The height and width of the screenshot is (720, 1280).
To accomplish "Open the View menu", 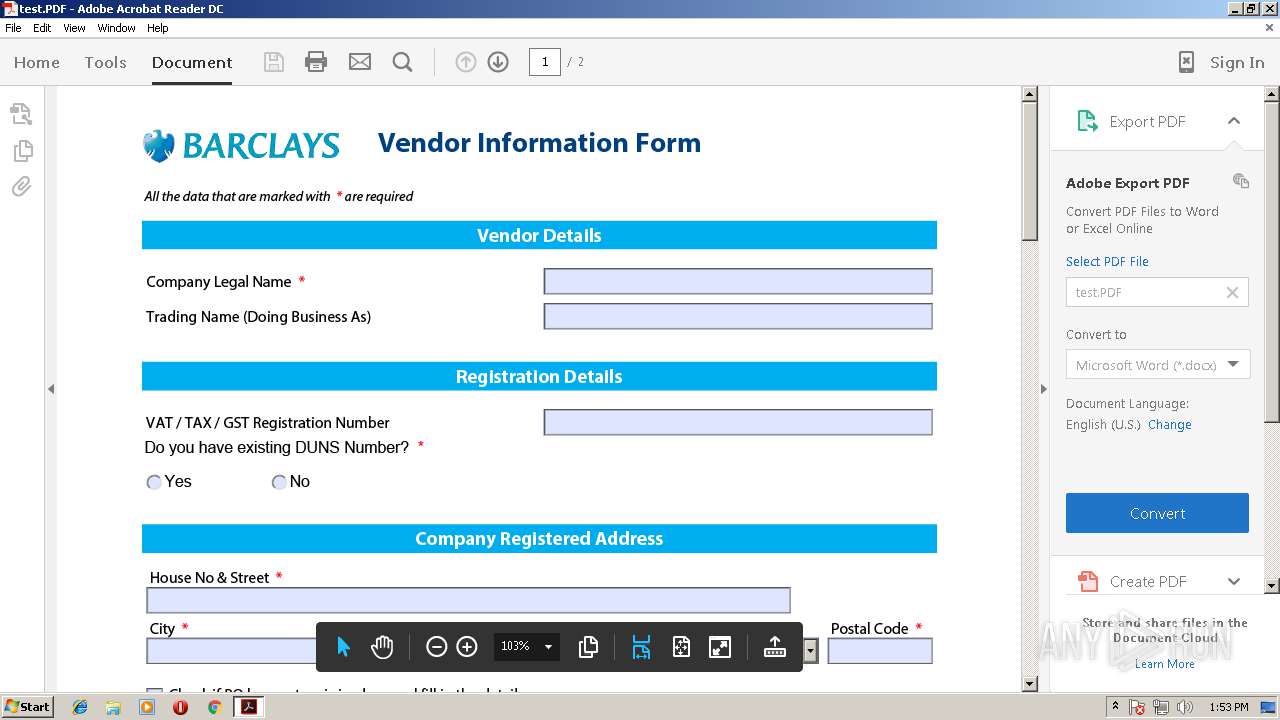I will [74, 28].
